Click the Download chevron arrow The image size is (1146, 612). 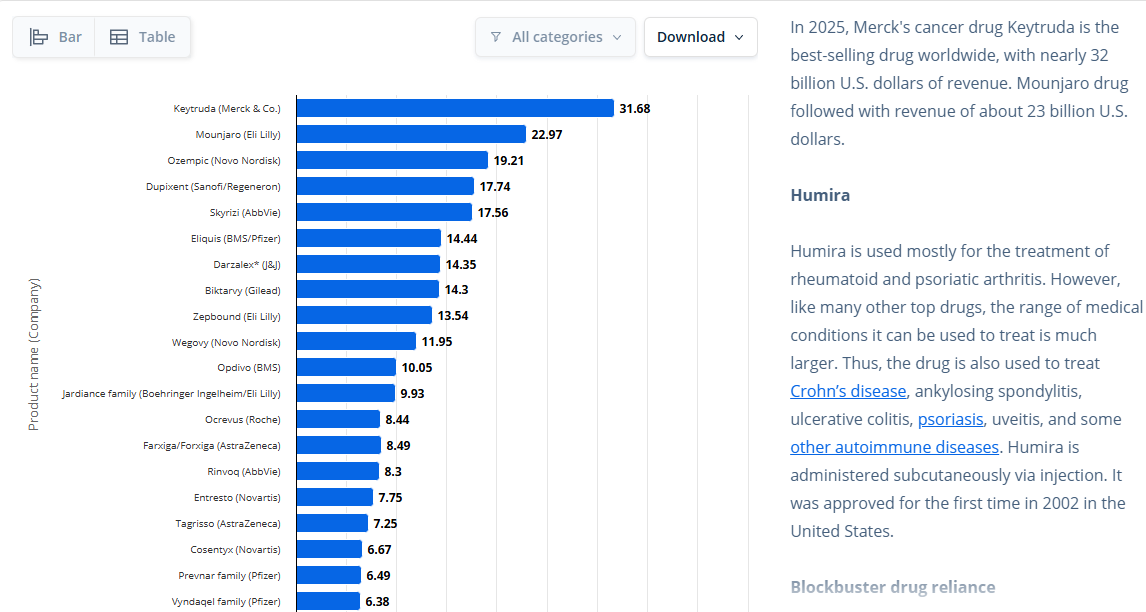point(739,37)
